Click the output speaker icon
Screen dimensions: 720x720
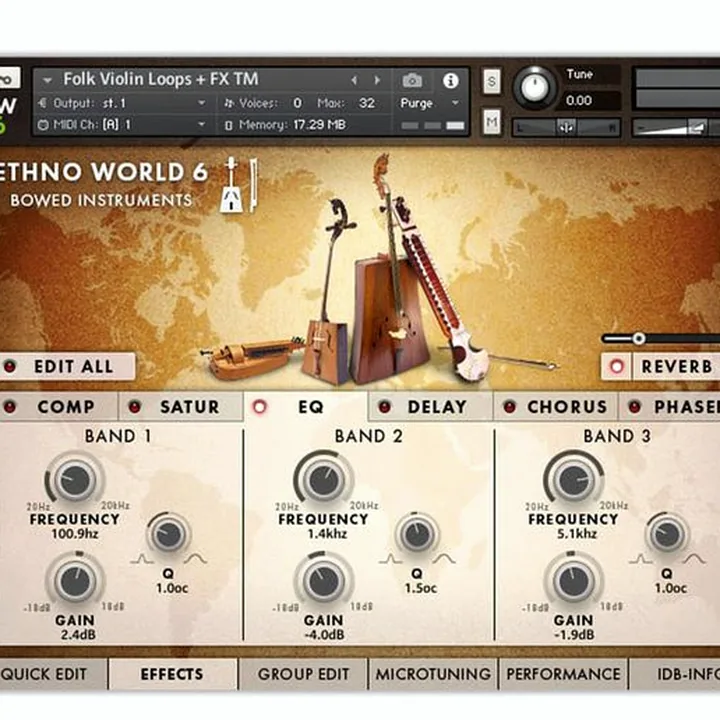click(x=43, y=103)
